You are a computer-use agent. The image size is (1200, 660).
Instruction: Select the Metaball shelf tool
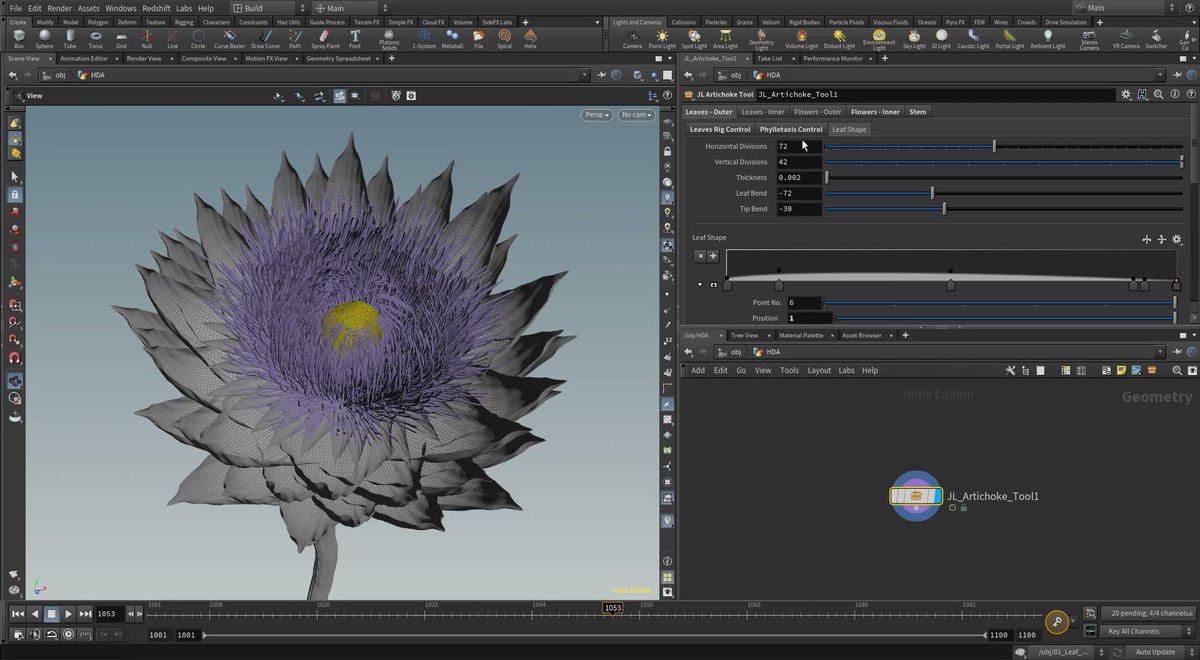(452, 39)
